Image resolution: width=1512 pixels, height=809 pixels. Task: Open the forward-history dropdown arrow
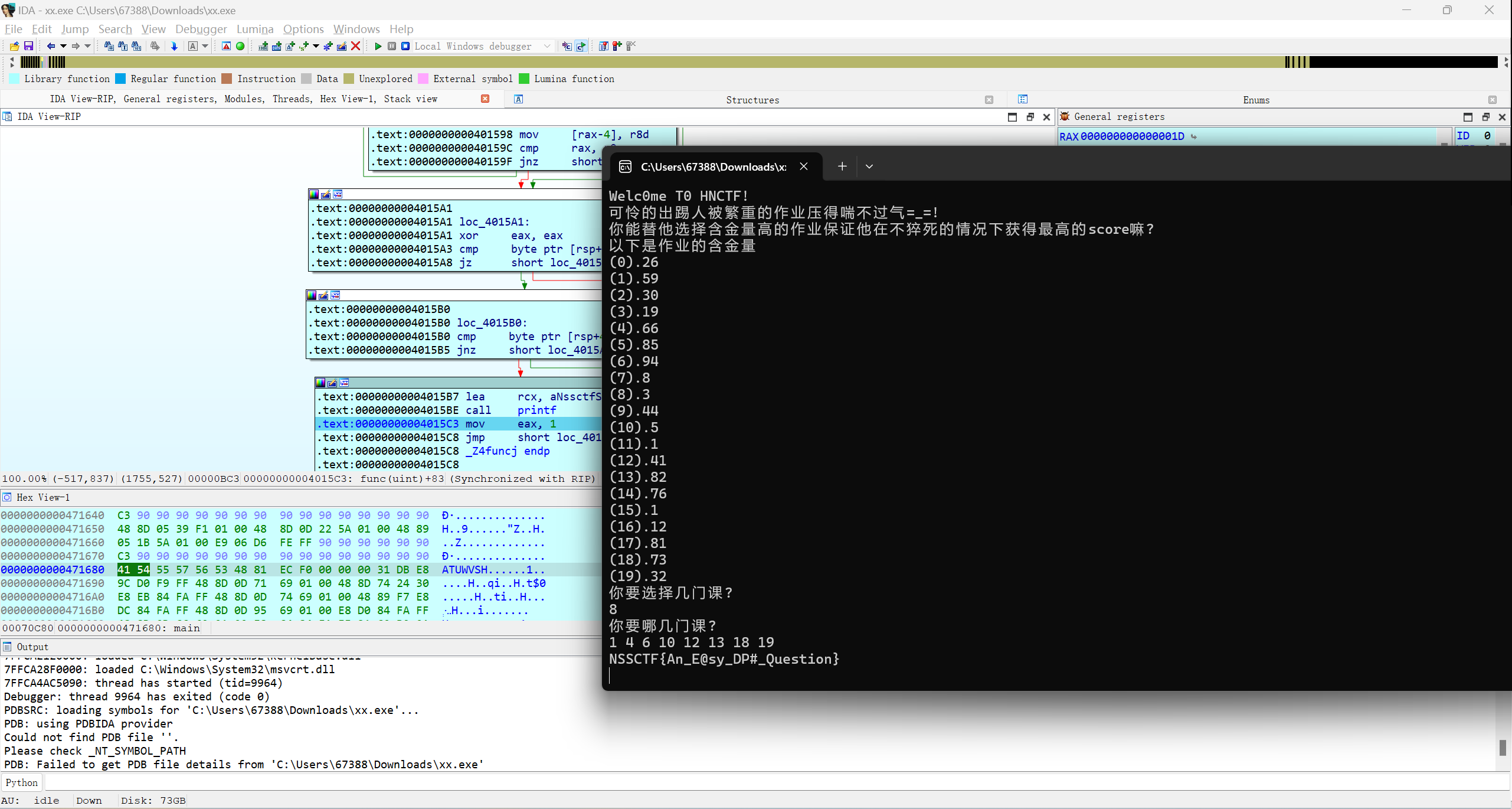pos(88,46)
